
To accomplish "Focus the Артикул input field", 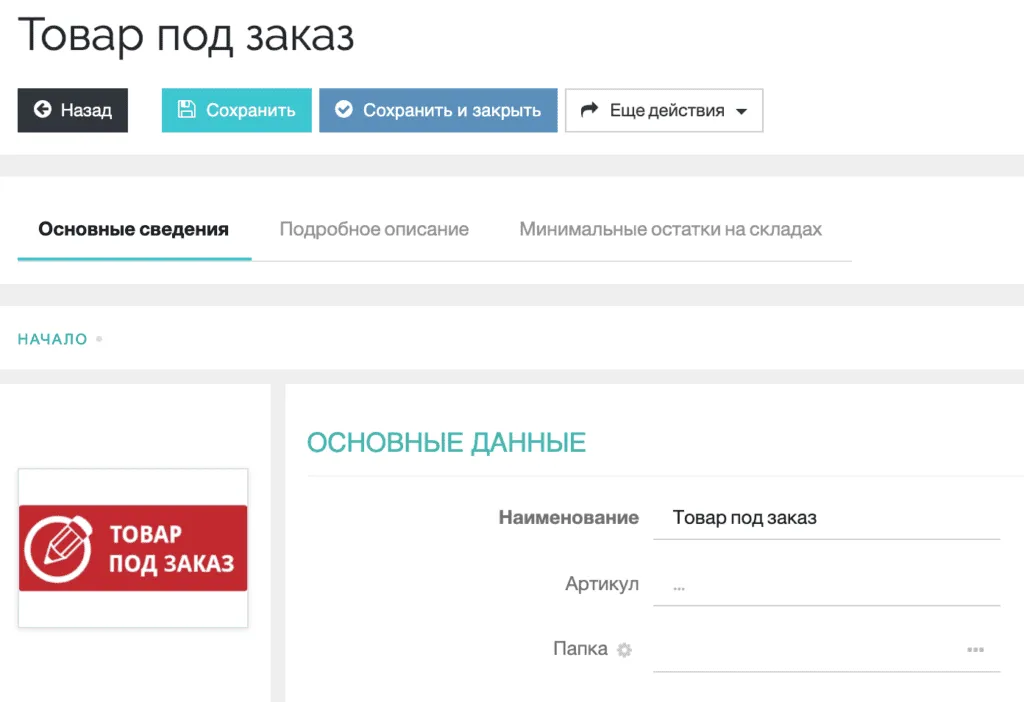I will 826,584.
